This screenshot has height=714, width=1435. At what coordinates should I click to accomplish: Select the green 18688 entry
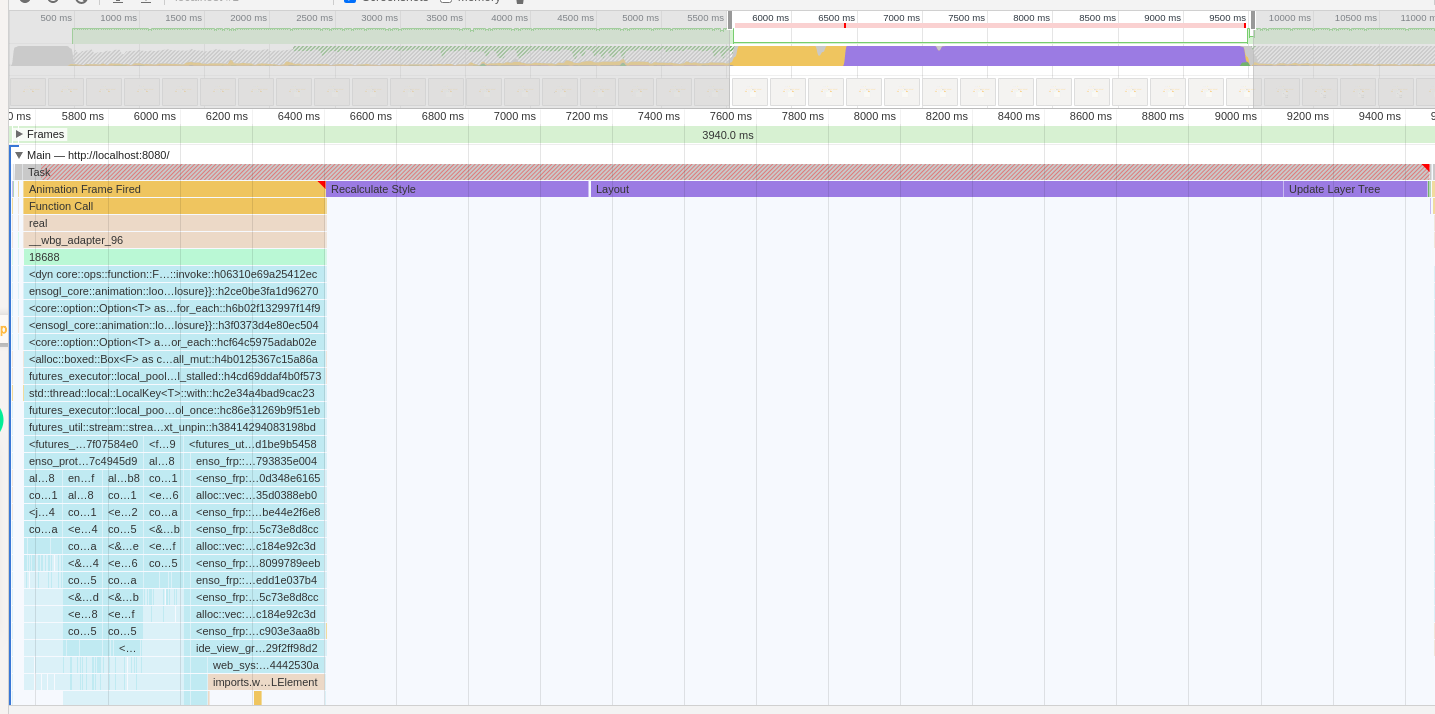(175, 257)
